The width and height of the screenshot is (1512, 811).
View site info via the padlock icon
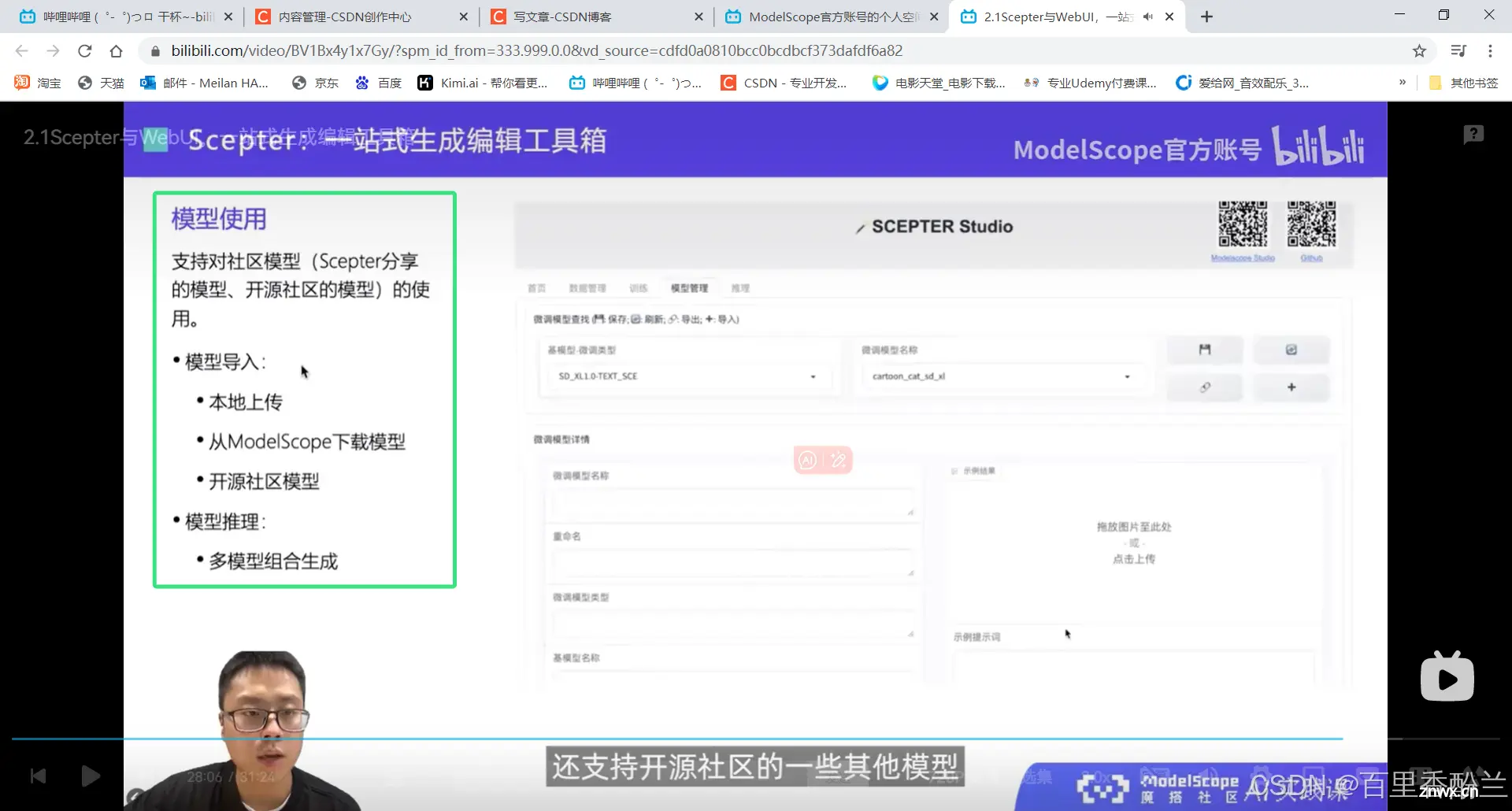pos(155,50)
